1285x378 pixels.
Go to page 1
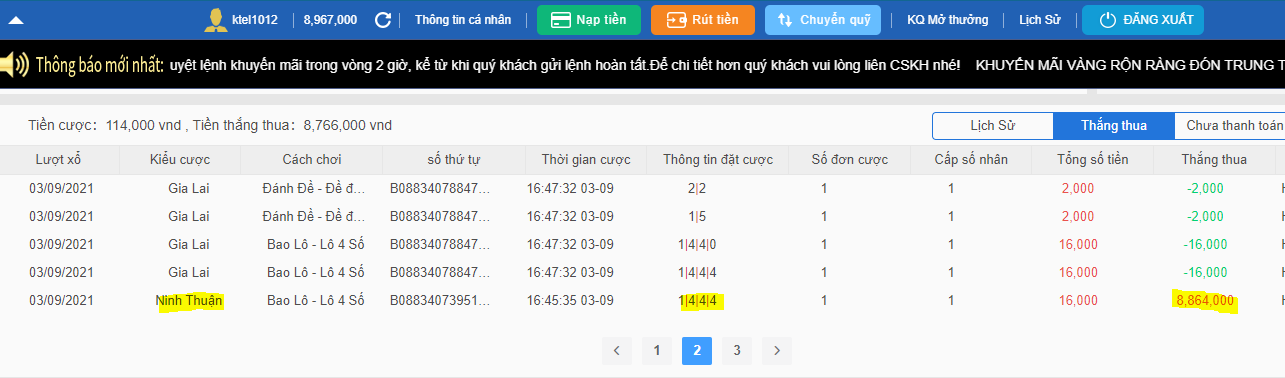pyautogui.click(x=657, y=350)
